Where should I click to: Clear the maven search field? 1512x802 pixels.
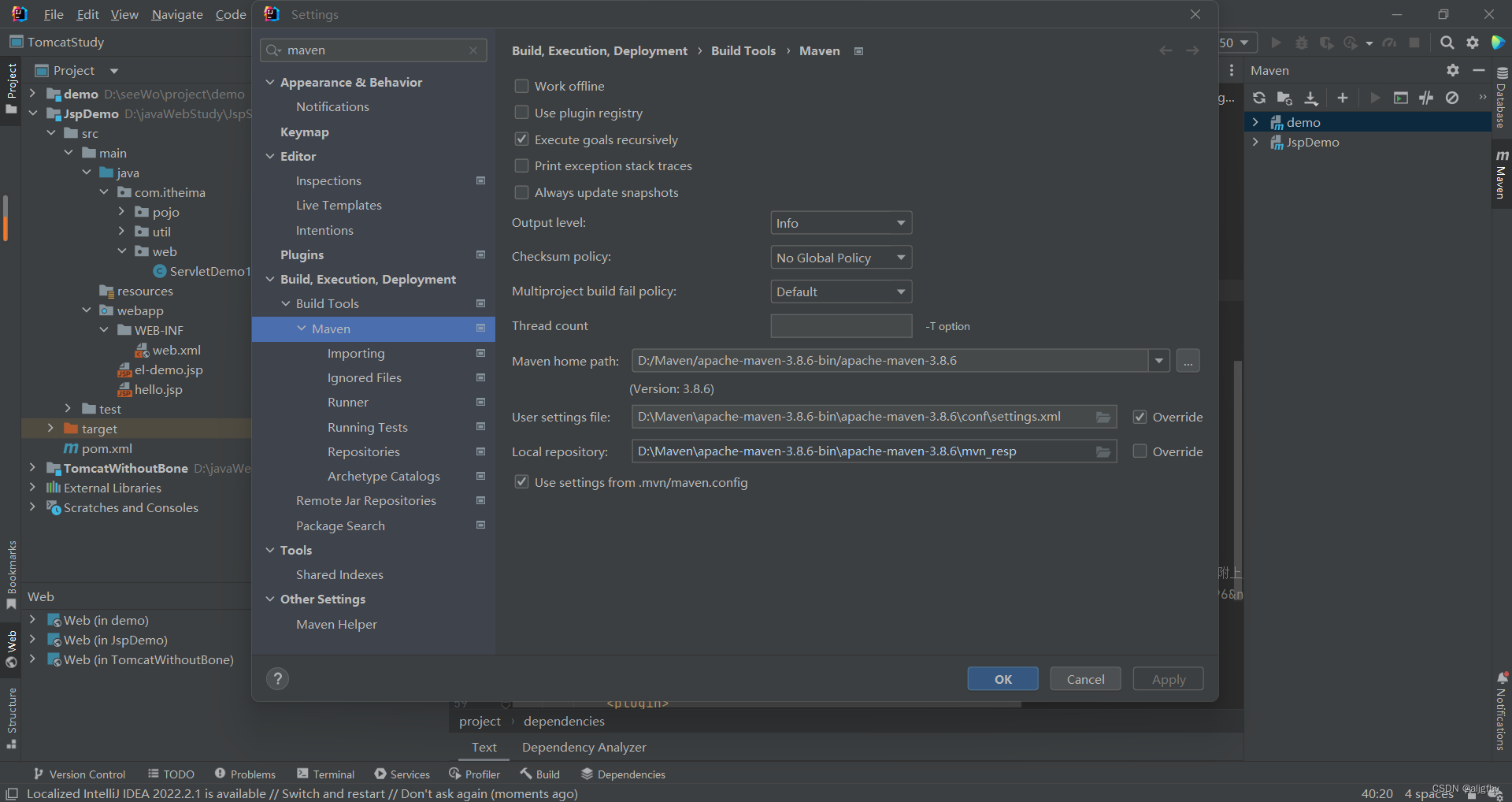coord(473,50)
